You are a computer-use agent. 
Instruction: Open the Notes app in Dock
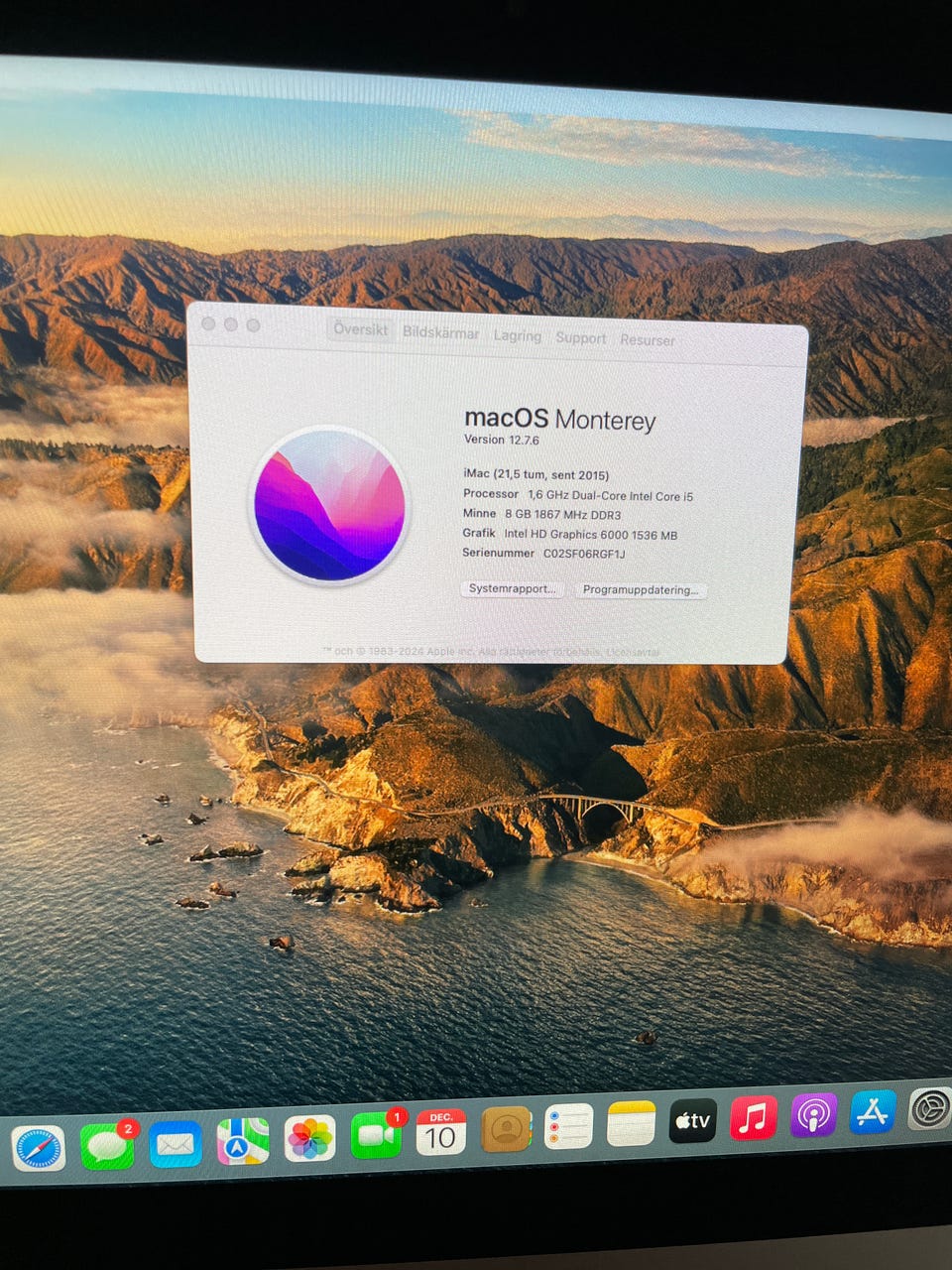click(632, 1124)
